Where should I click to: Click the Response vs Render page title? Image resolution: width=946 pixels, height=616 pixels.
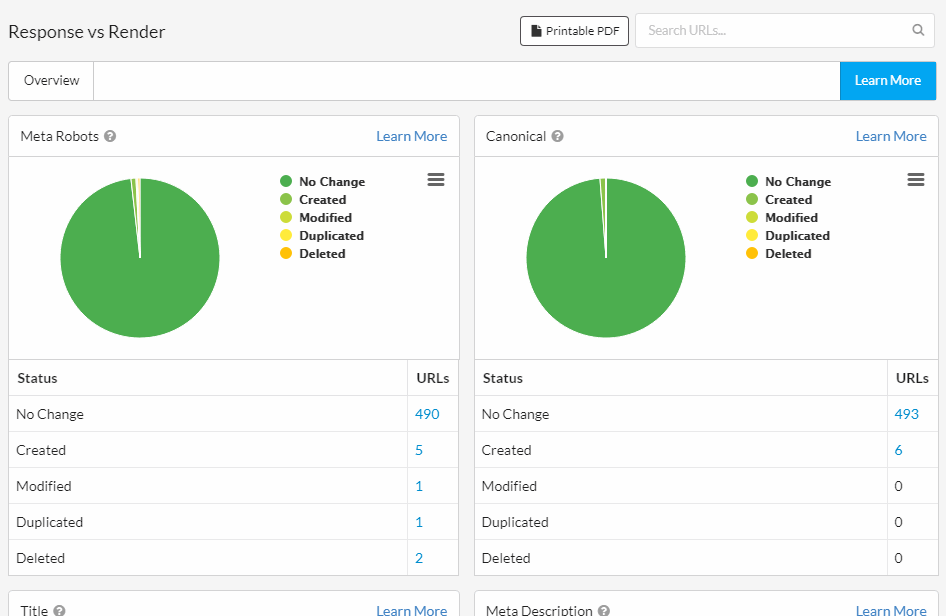point(87,32)
